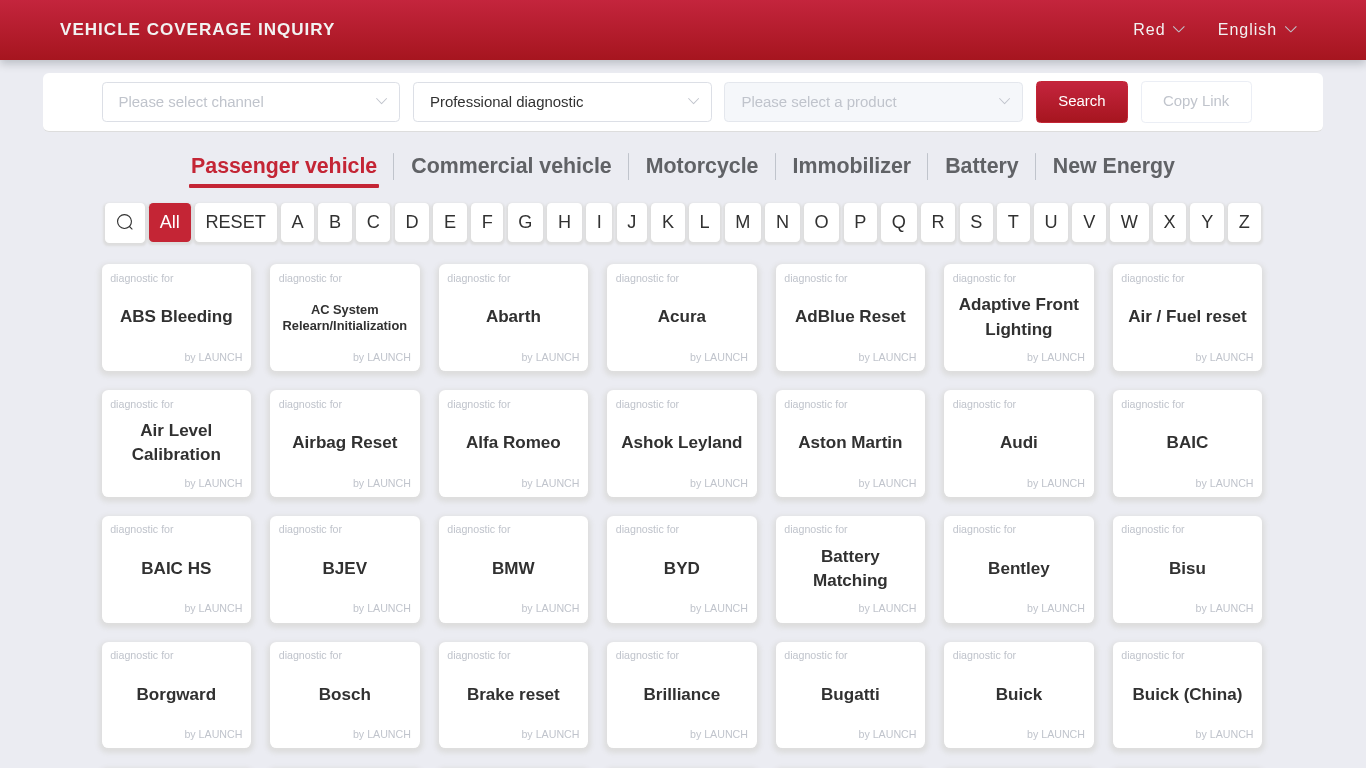Open the Buick (China) card
The image size is (1366, 768).
(x=1187, y=695)
